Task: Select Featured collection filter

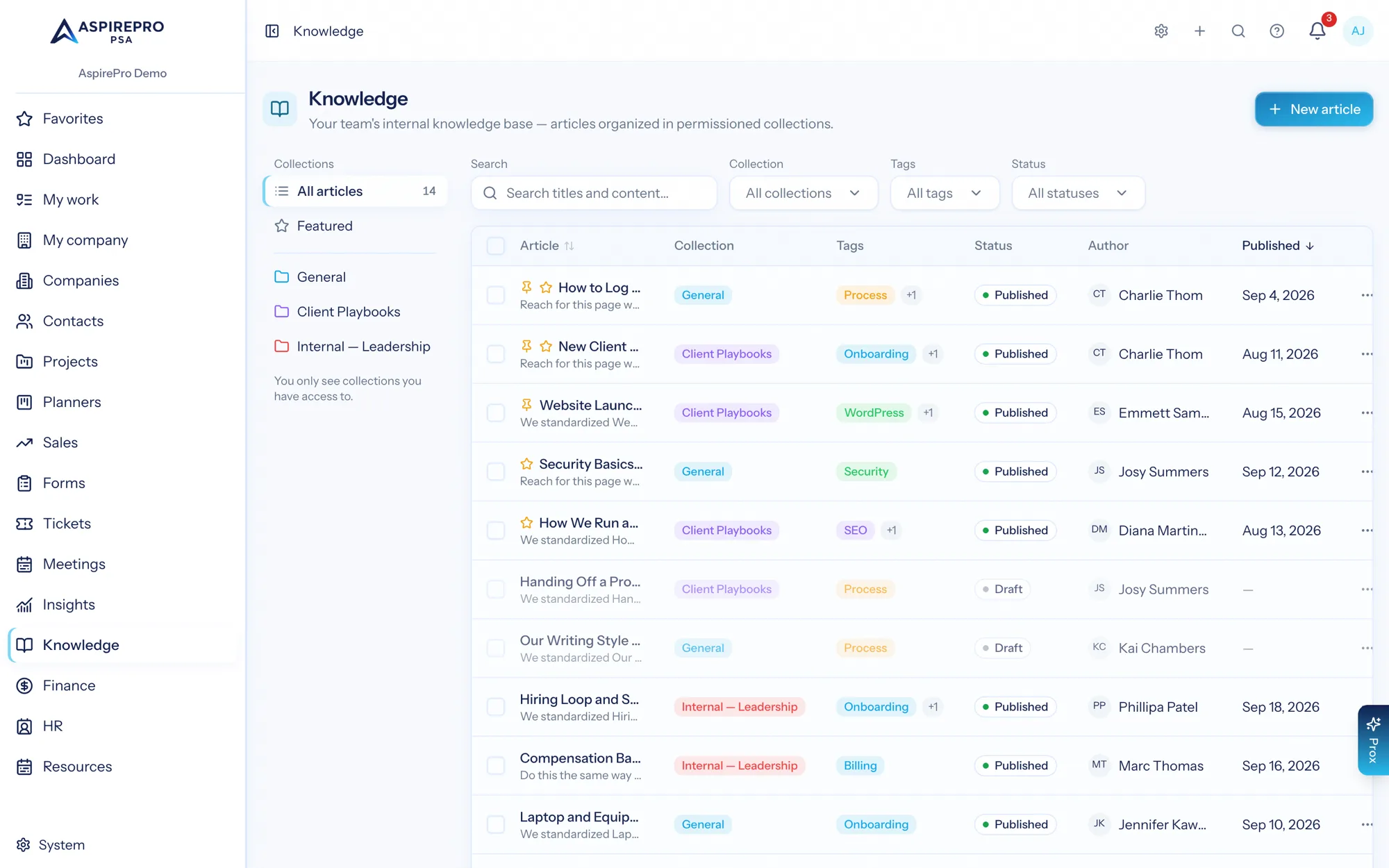Action: point(355,226)
